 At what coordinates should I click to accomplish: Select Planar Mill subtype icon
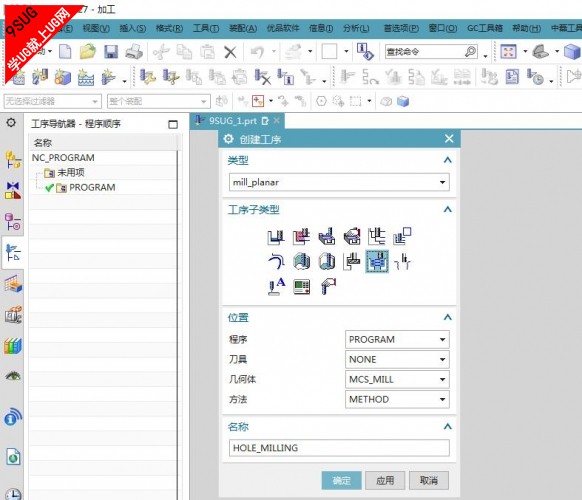click(x=377, y=236)
